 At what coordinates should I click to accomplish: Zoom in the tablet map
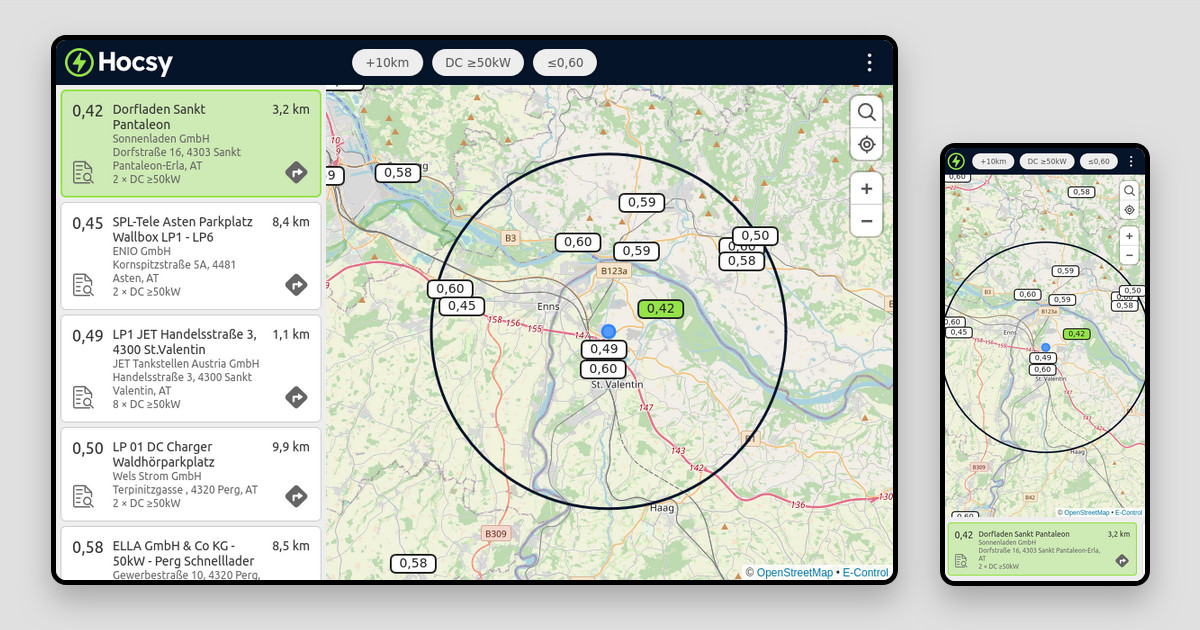[x=867, y=189]
